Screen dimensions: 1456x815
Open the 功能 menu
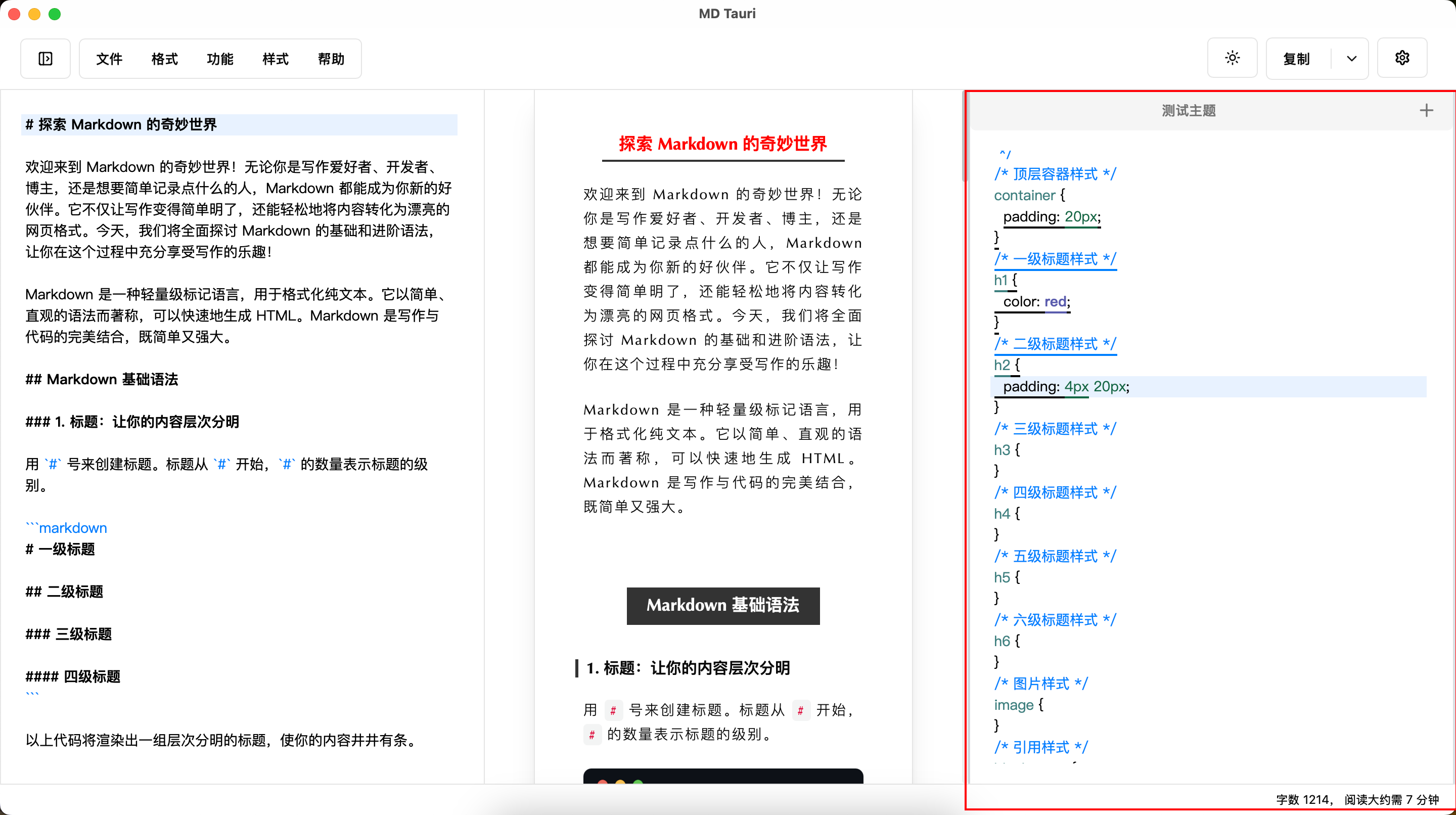pos(220,59)
